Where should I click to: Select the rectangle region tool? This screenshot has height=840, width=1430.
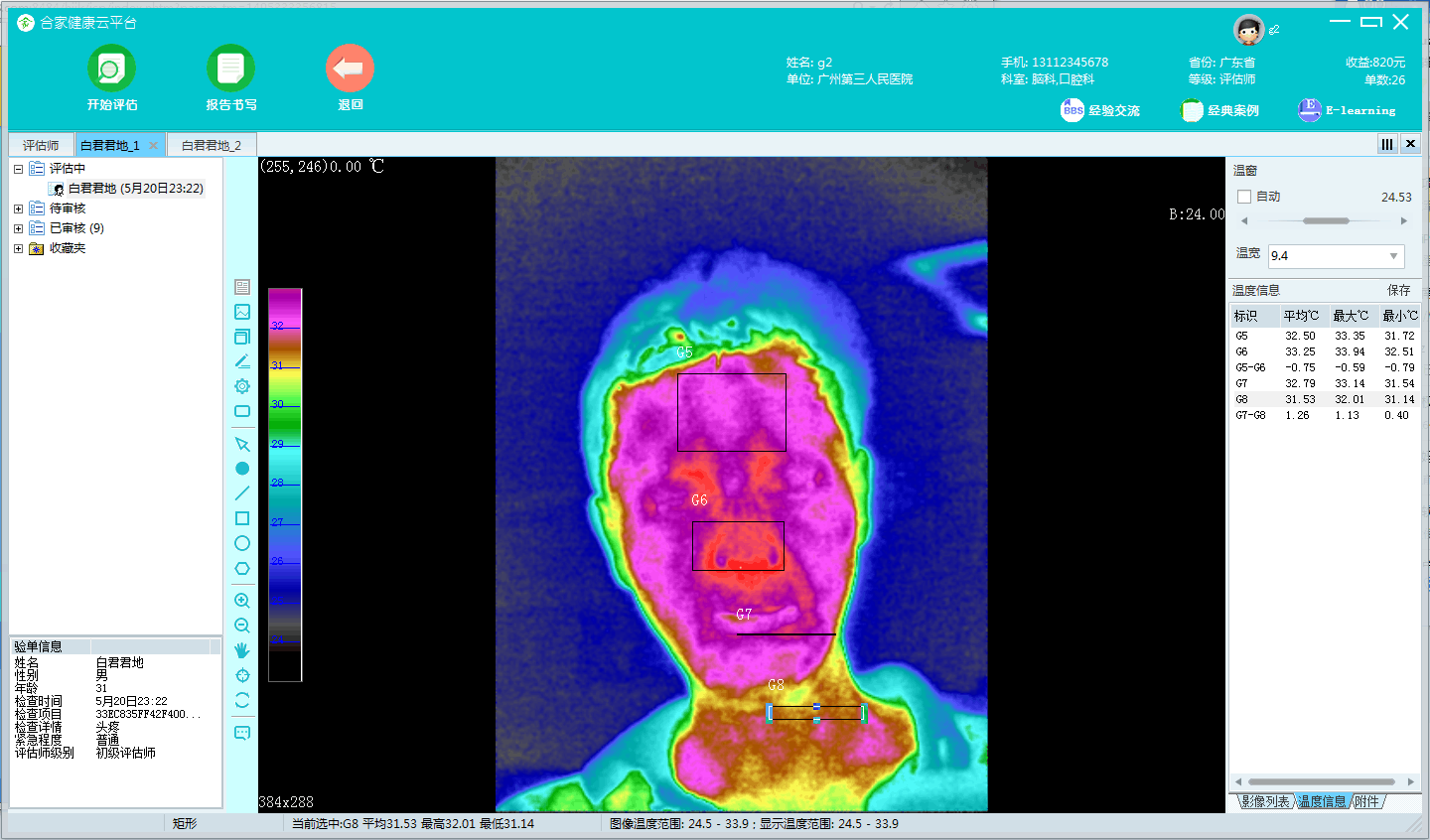pyautogui.click(x=242, y=518)
